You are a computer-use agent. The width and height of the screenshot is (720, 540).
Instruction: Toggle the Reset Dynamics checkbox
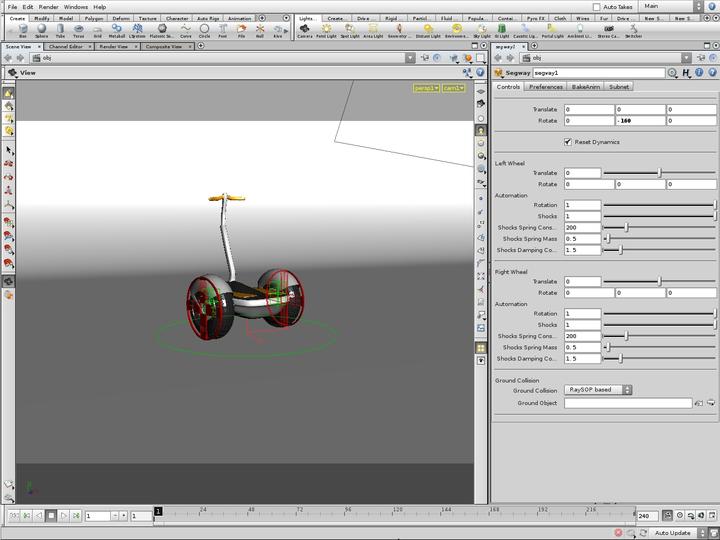click(x=568, y=142)
